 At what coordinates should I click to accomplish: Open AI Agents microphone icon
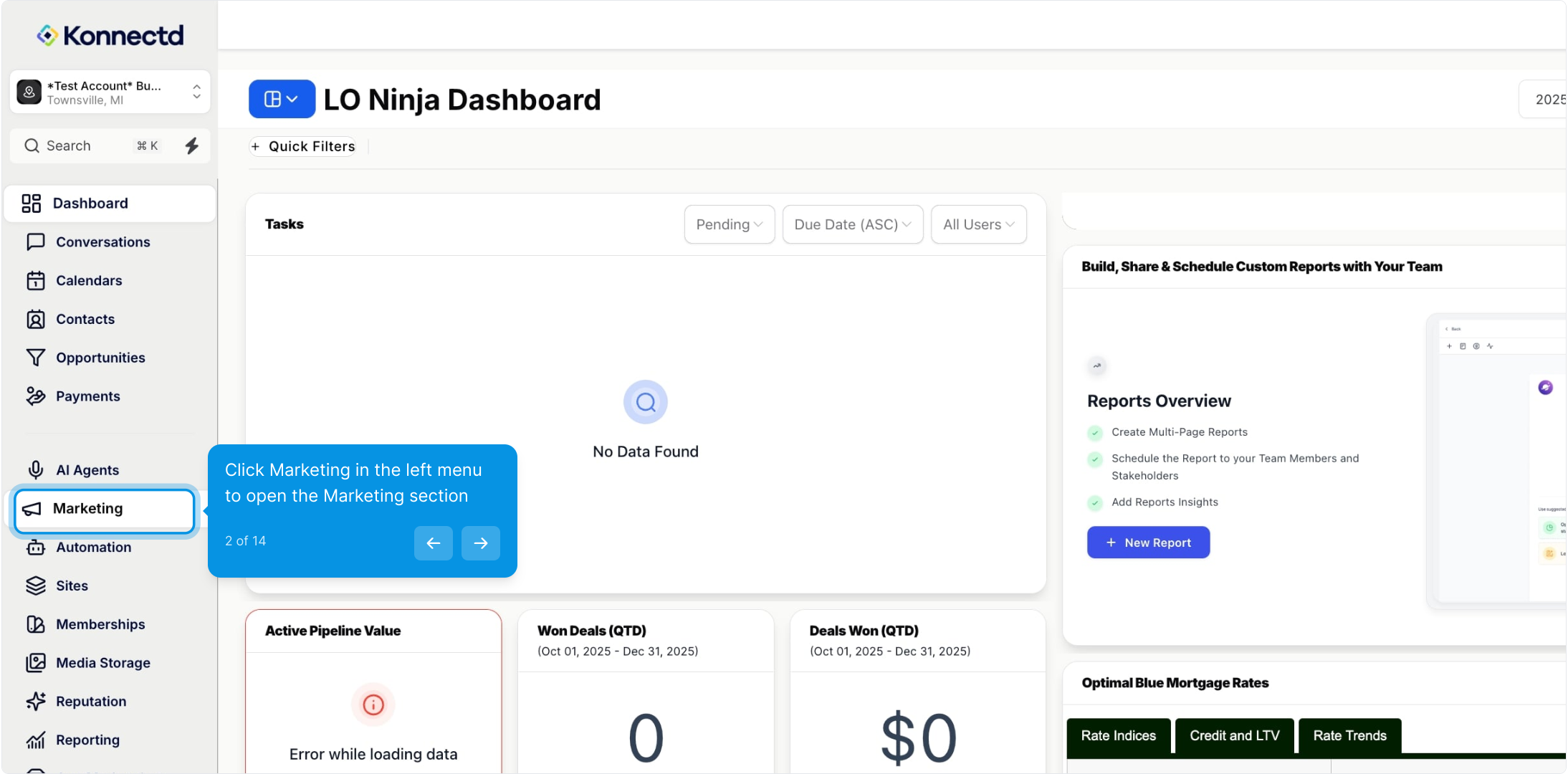pyautogui.click(x=36, y=470)
